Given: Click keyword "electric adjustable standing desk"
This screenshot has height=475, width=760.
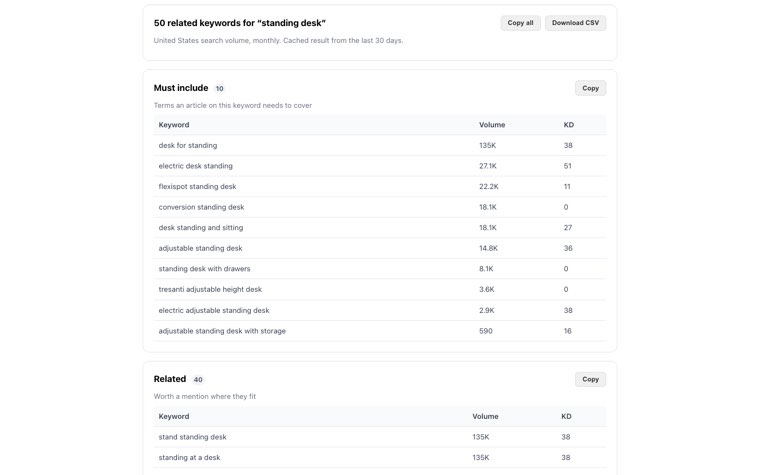Looking at the screenshot, I should tap(214, 311).
